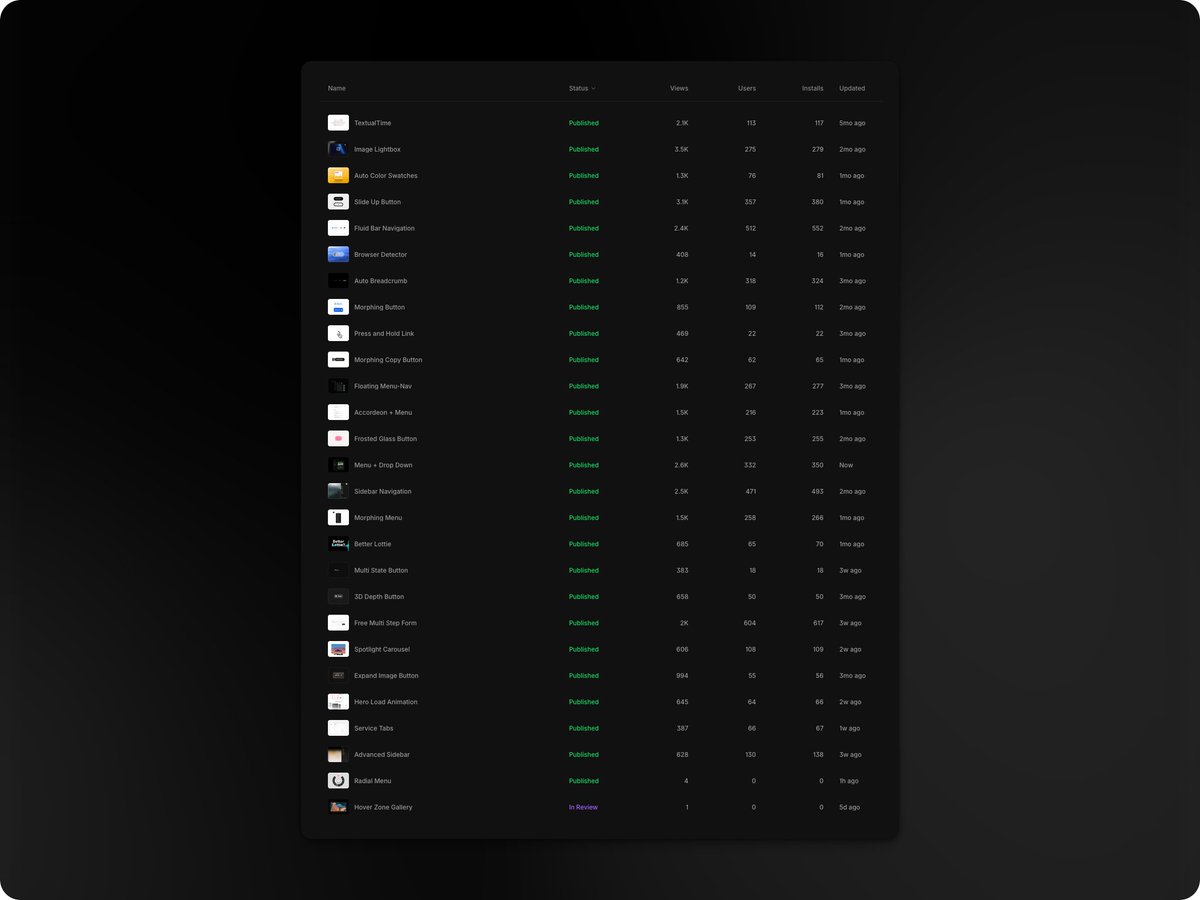Open the Floating Menu-Nav thumbnail
The height and width of the screenshot is (900, 1200).
click(x=338, y=386)
